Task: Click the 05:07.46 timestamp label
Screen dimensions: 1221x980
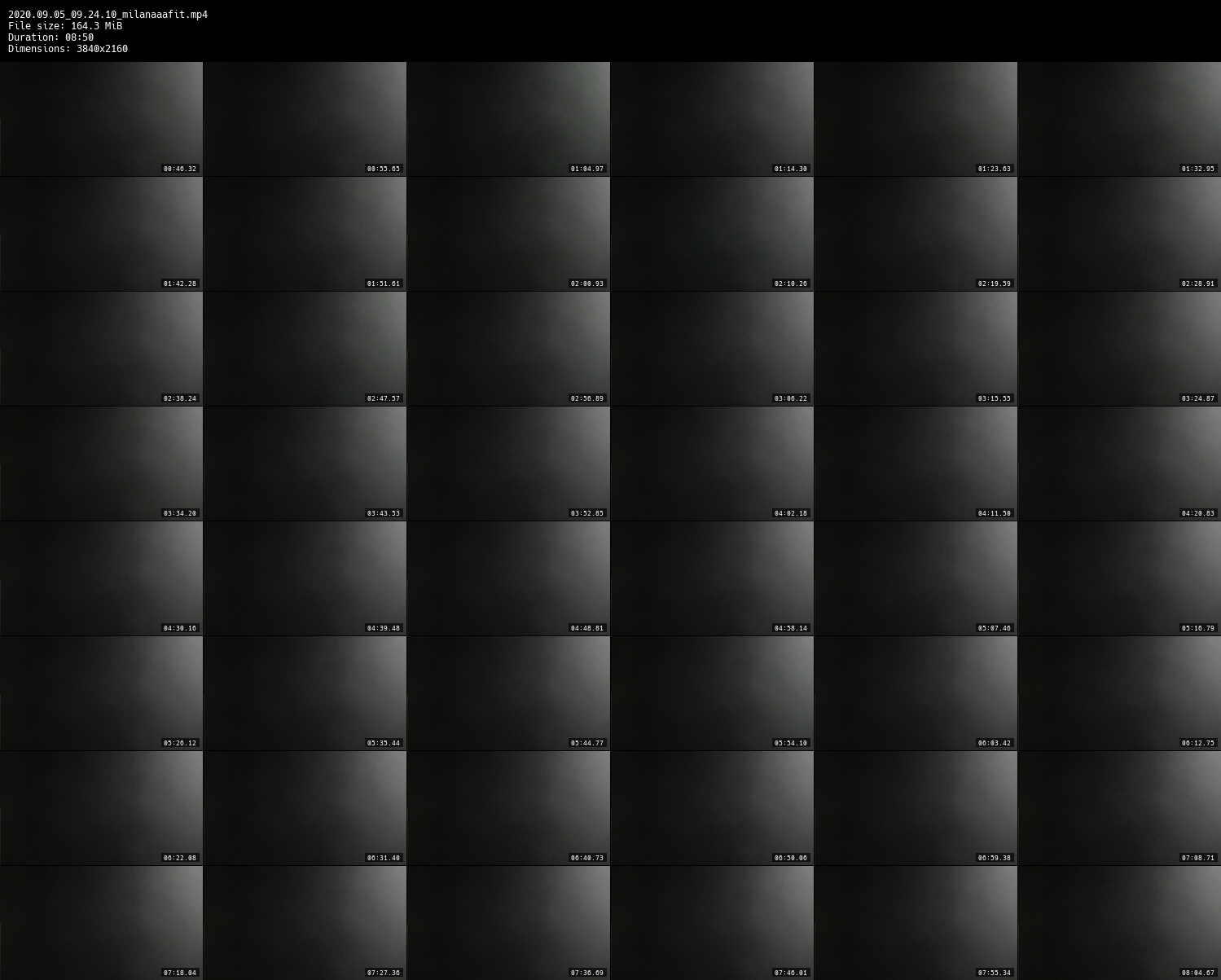Action: [x=995, y=629]
